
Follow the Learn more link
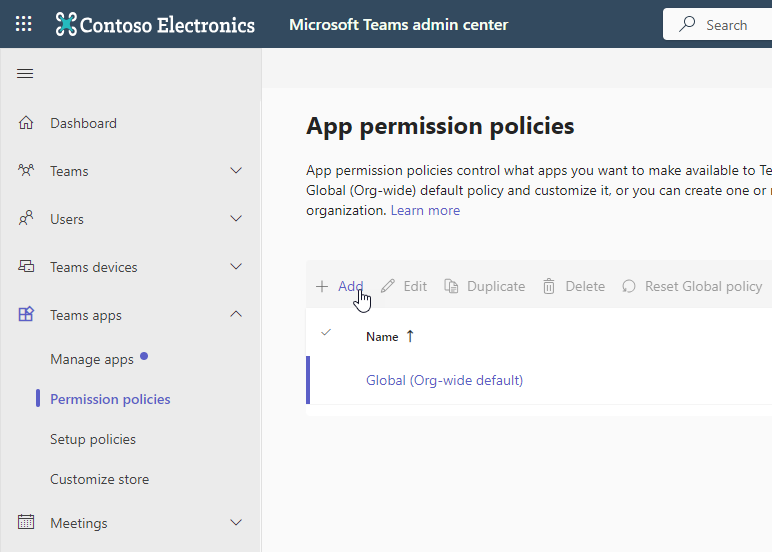click(x=425, y=211)
